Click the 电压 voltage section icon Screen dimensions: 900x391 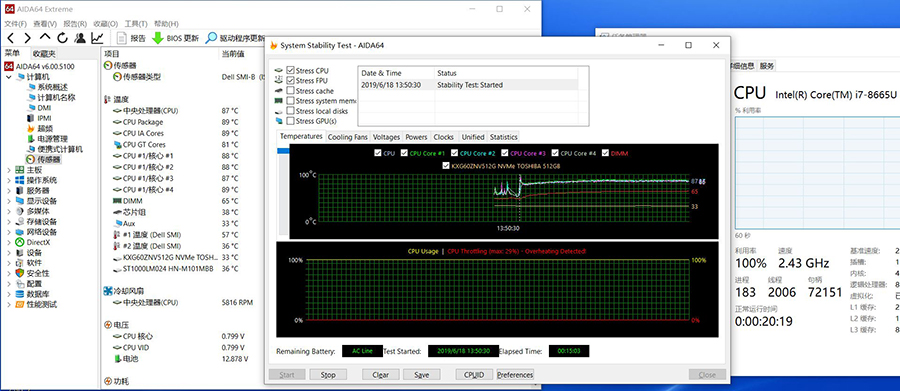108,325
